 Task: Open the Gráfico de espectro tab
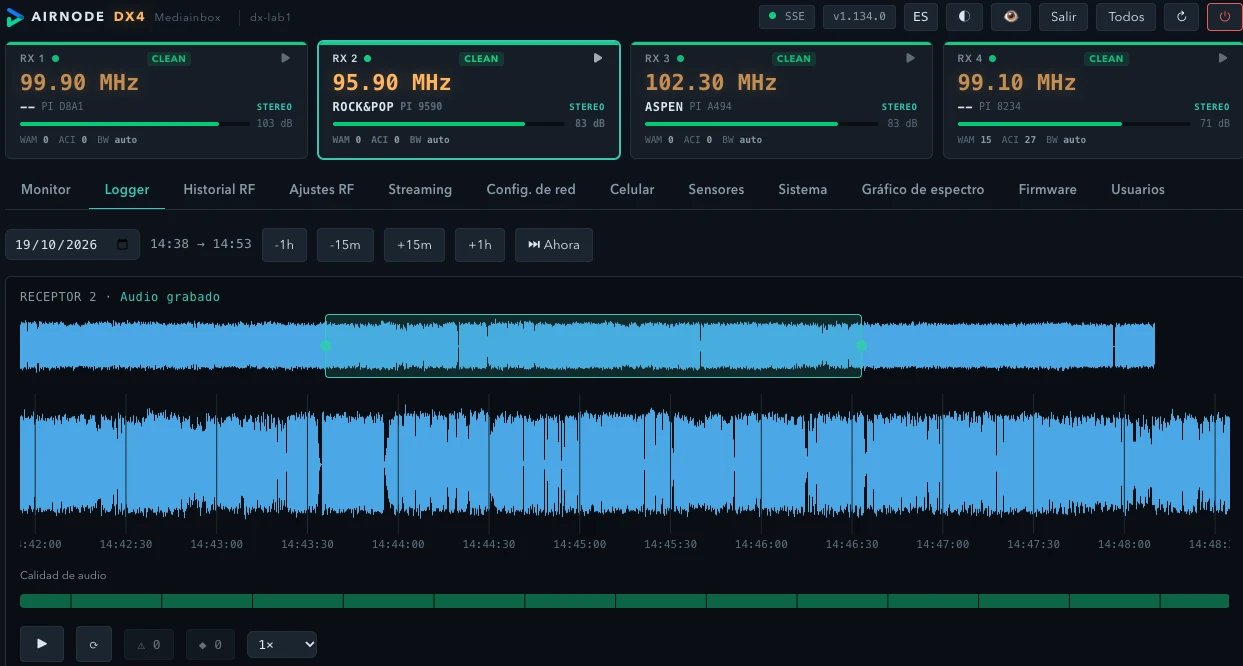click(x=923, y=189)
